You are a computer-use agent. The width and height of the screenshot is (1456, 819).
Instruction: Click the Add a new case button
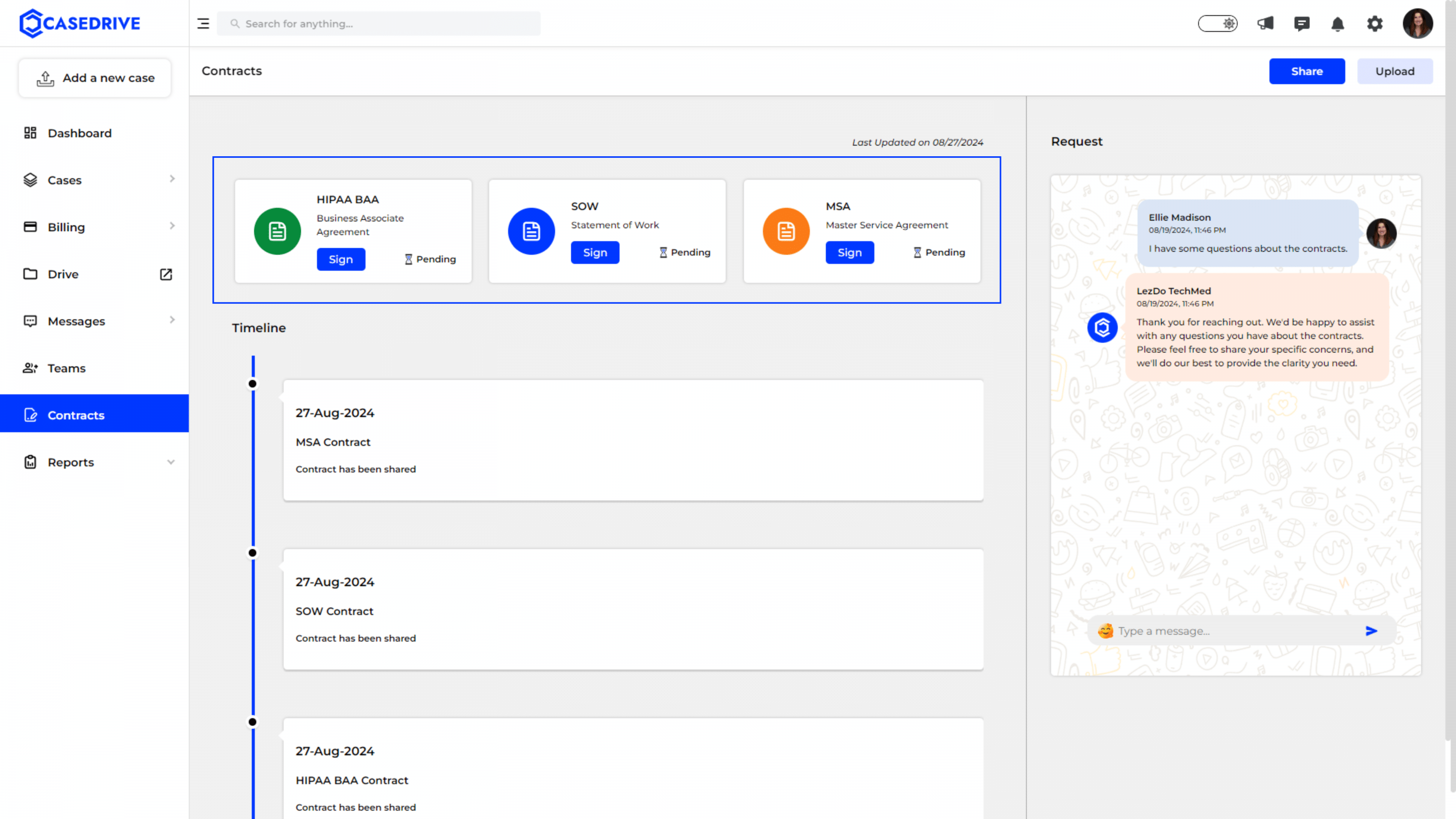pyautogui.click(x=95, y=78)
